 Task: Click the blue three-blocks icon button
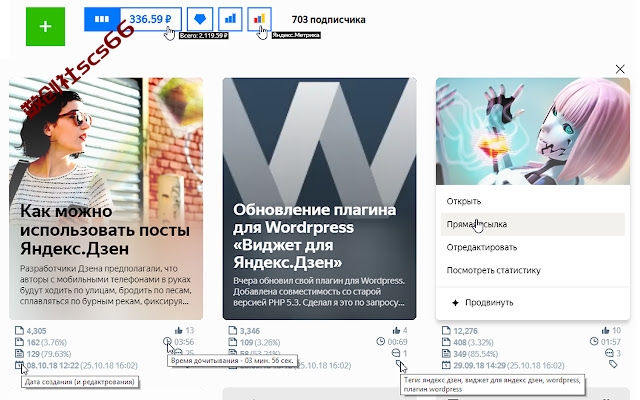coord(102,19)
